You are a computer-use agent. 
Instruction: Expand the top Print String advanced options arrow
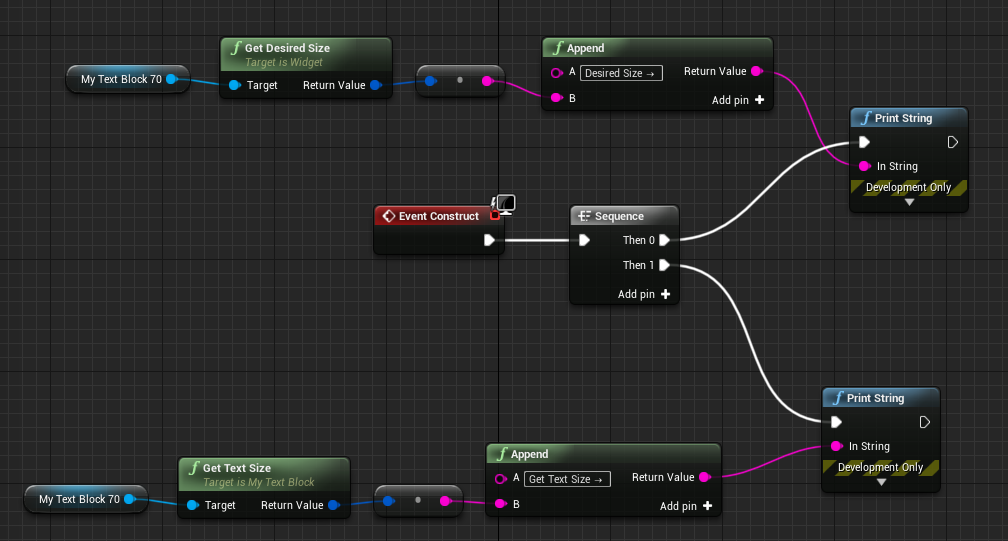(909, 202)
